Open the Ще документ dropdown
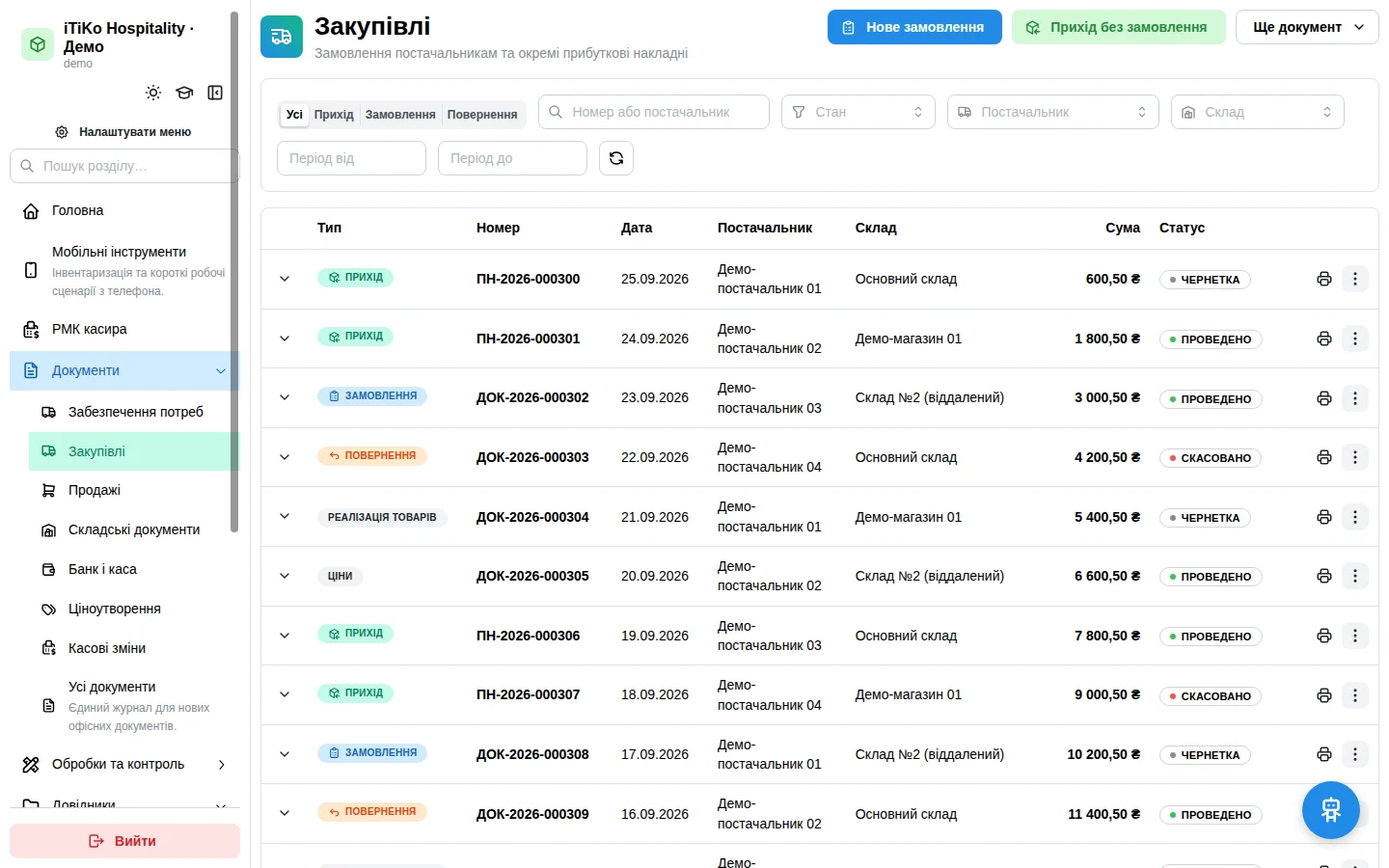Image resolution: width=1389 pixels, height=868 pixels. pyautogui.click(x=1307, y=27)
